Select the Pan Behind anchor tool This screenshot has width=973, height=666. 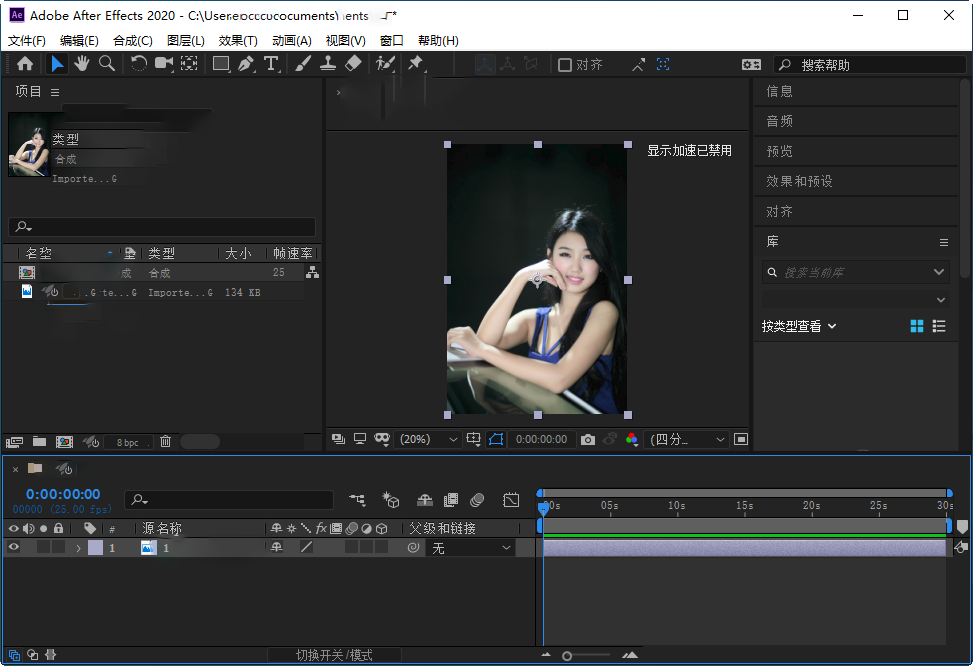[x=189, y=63]
